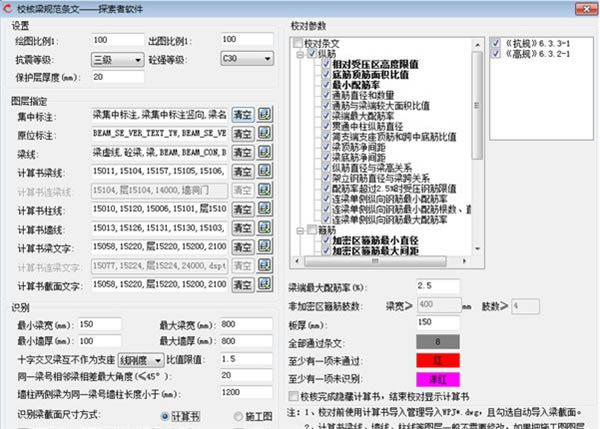Screen dimensions: 600x429
Task: Collapse the 纵筋 tree node
Action: (x=300, y=55)
